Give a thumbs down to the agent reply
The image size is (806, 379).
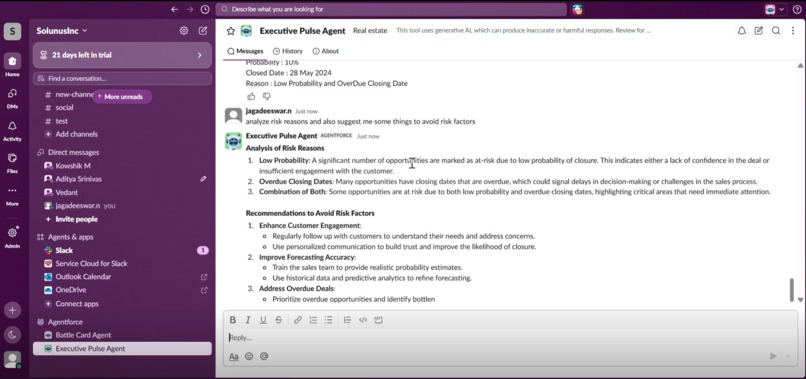point(266,96)
